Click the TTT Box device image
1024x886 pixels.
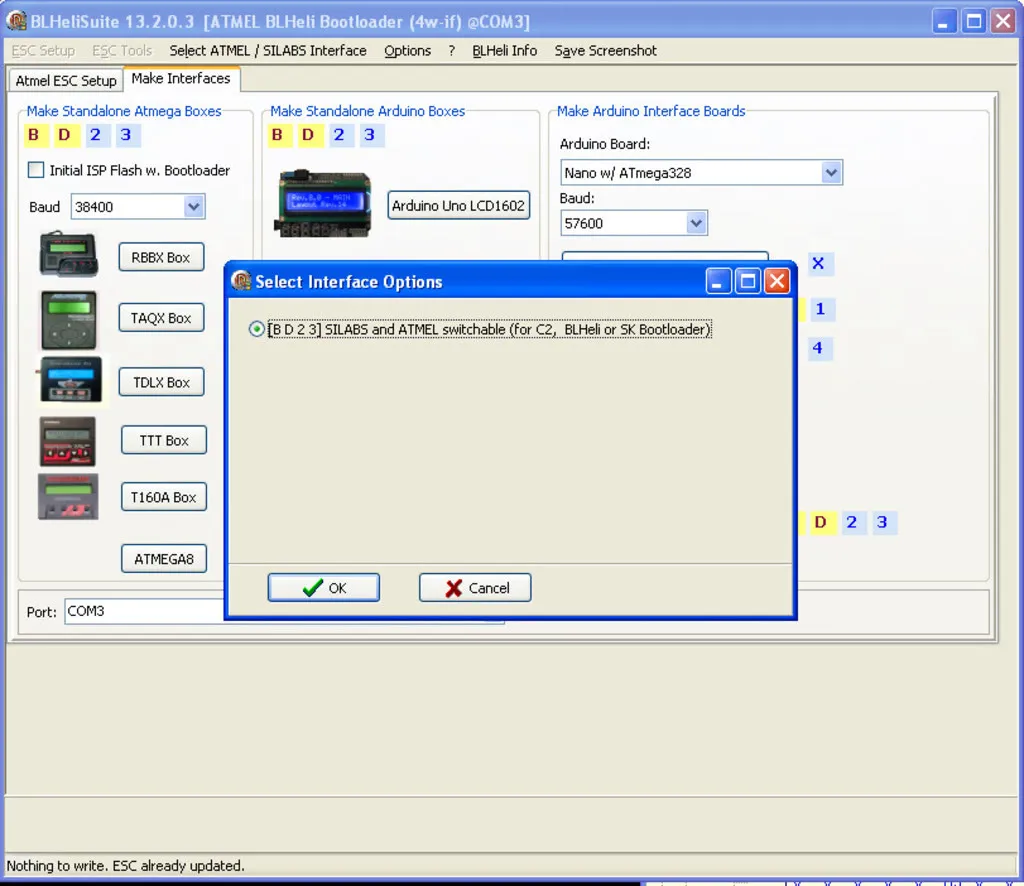(x=68, y=441)
